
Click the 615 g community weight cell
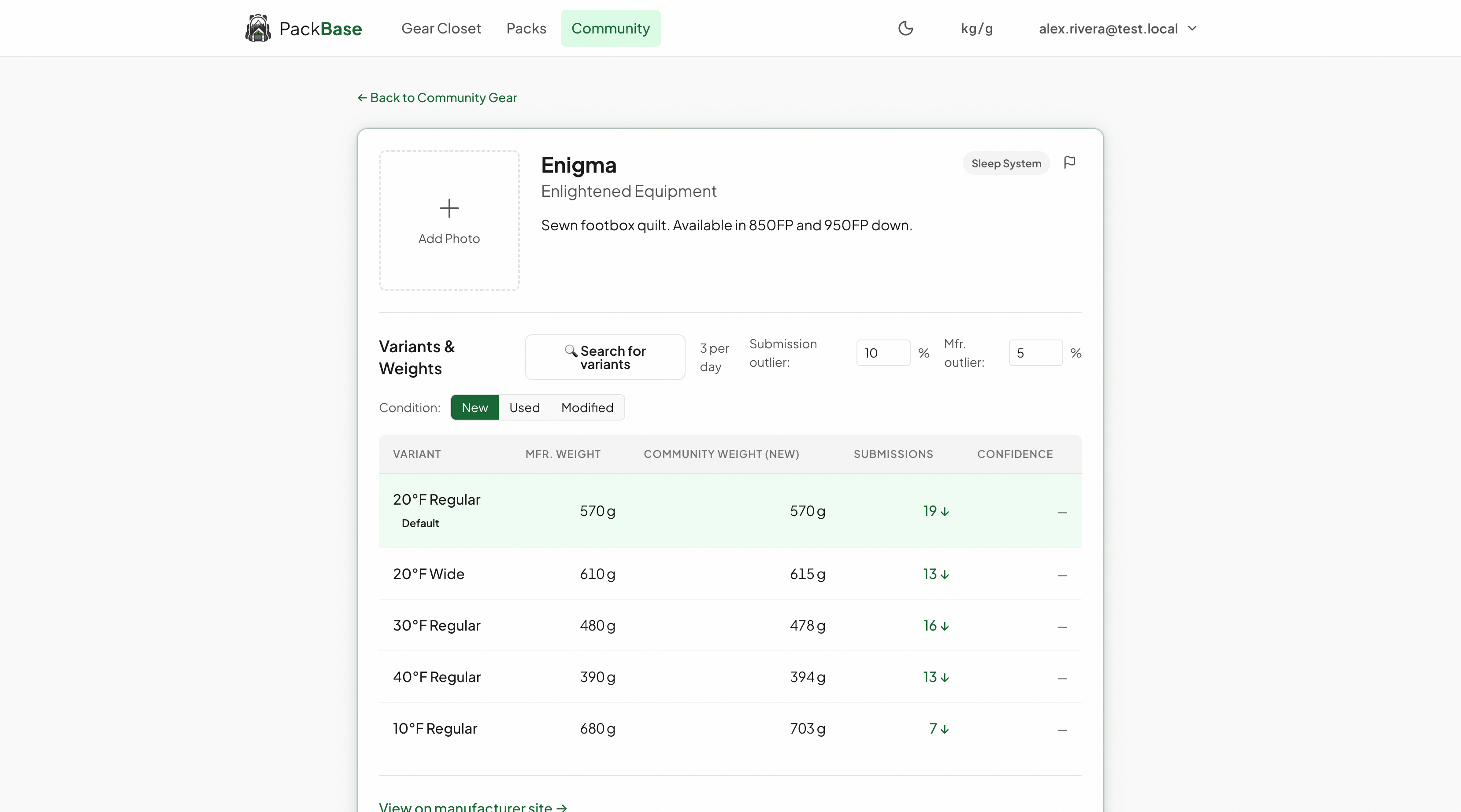808,574
